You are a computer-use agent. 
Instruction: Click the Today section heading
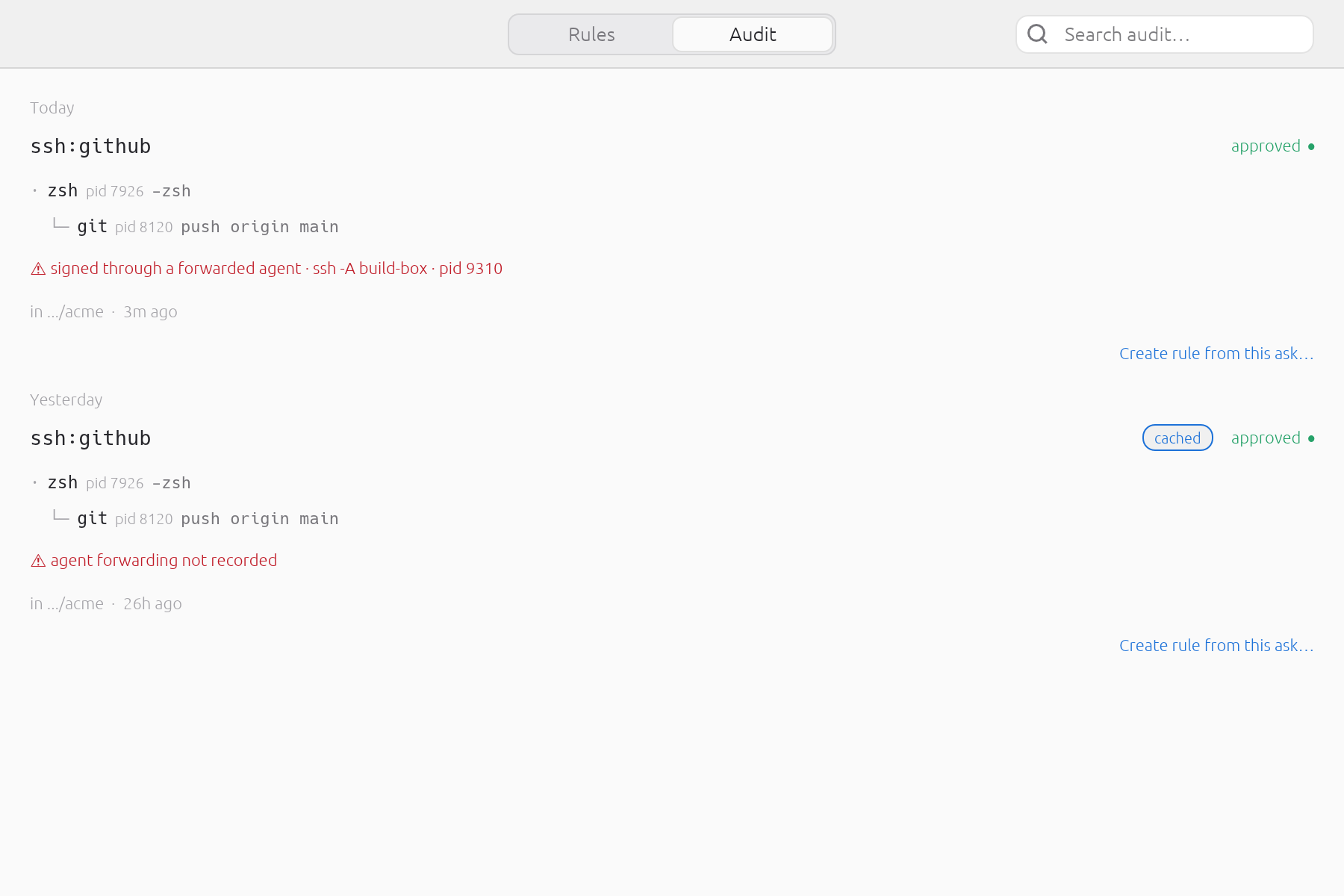coord(52,108)
